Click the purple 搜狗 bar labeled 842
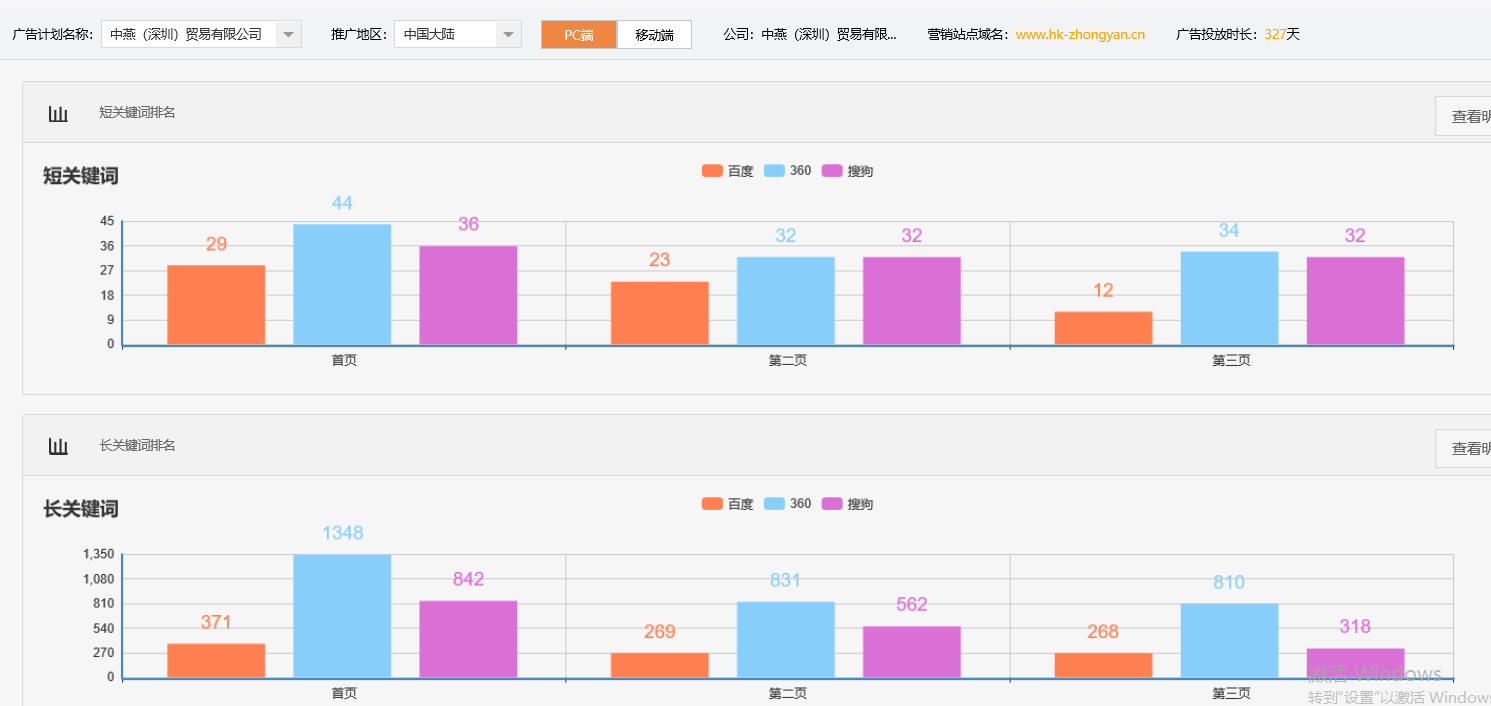Viewport: 1491px width, 706px height. [468, 640]
